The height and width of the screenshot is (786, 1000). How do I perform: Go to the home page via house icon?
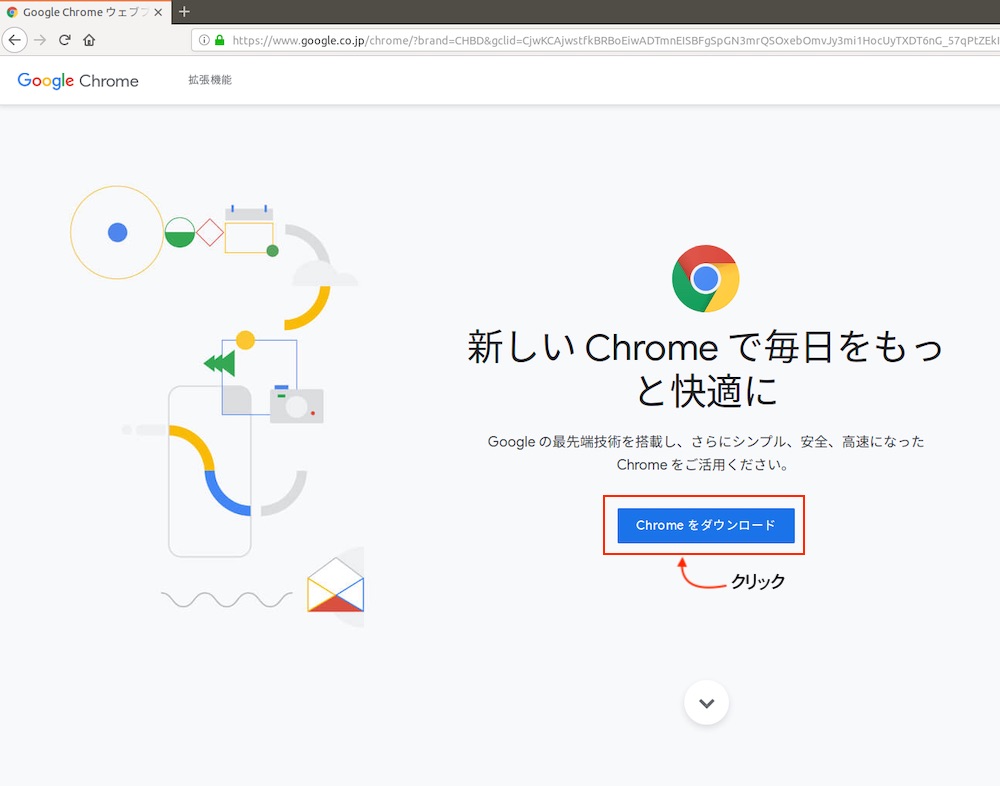pos(89,40)
